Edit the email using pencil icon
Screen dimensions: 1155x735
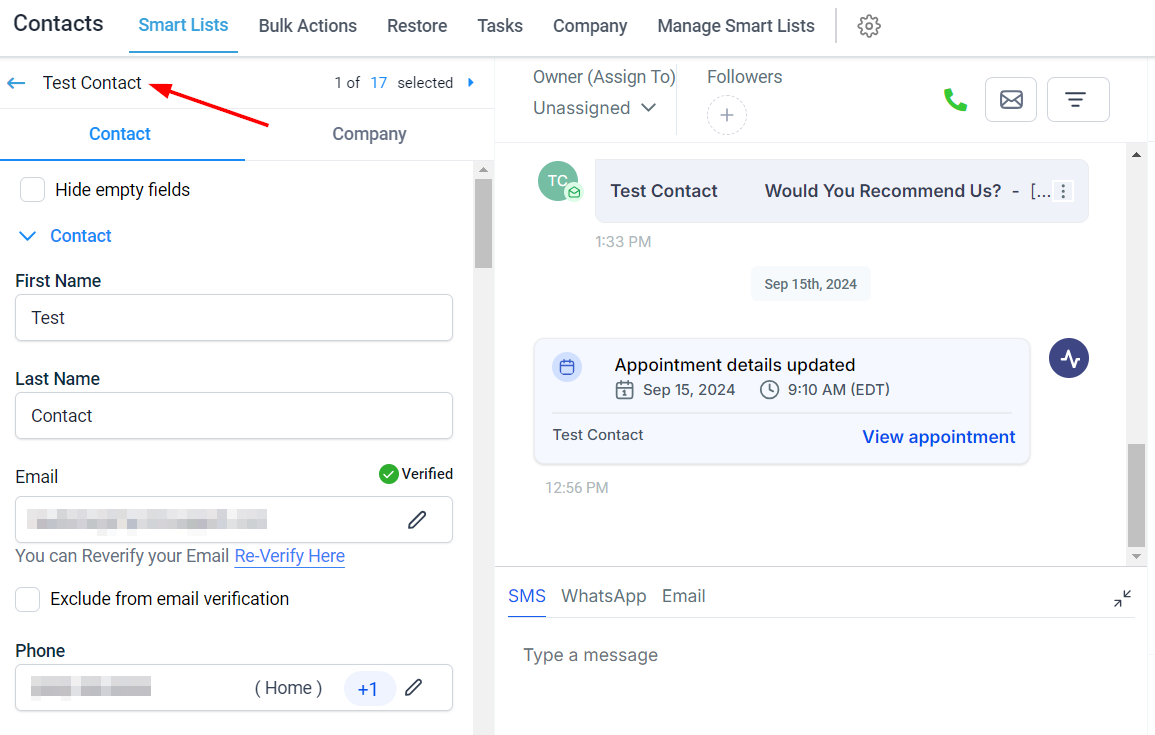(x=417, y=519)
